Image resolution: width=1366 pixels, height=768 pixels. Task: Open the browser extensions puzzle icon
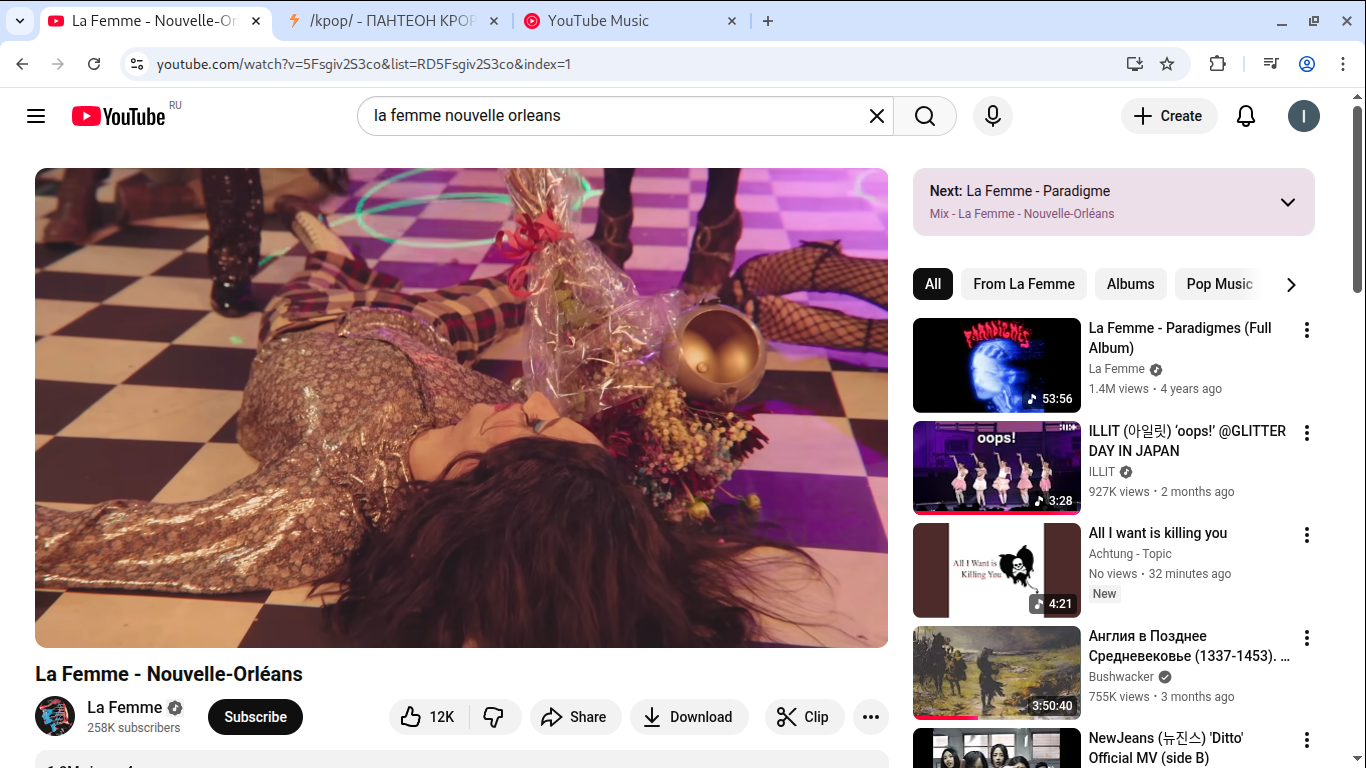[1217, 64]
